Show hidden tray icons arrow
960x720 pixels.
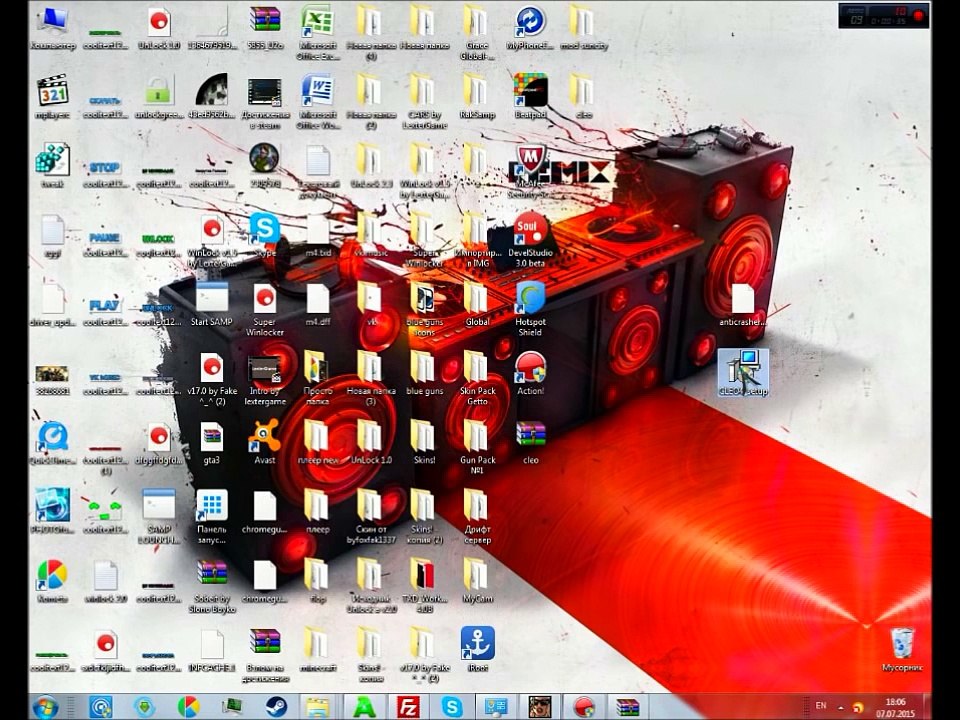841,707
